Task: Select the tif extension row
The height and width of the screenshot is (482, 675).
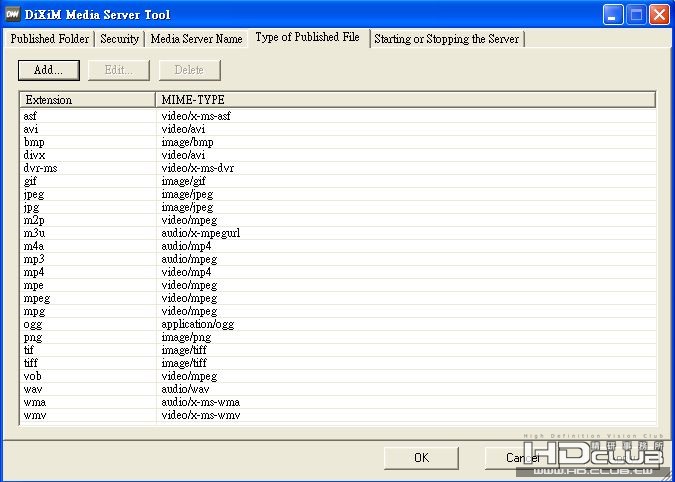Action: pyautogui.click(x=338, y=350)
